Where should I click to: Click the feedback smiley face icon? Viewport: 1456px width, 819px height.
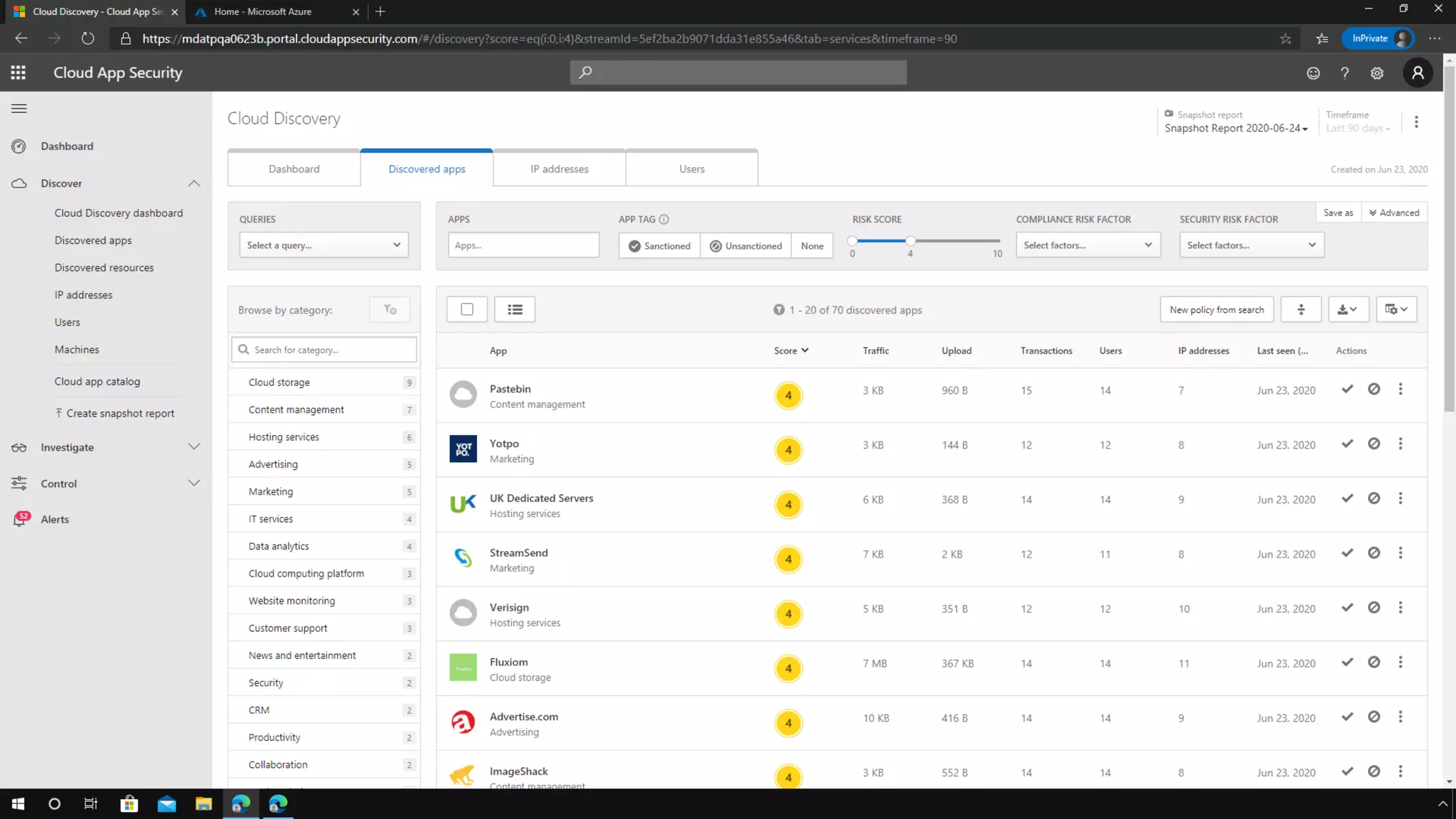(x=1313, y=73)
